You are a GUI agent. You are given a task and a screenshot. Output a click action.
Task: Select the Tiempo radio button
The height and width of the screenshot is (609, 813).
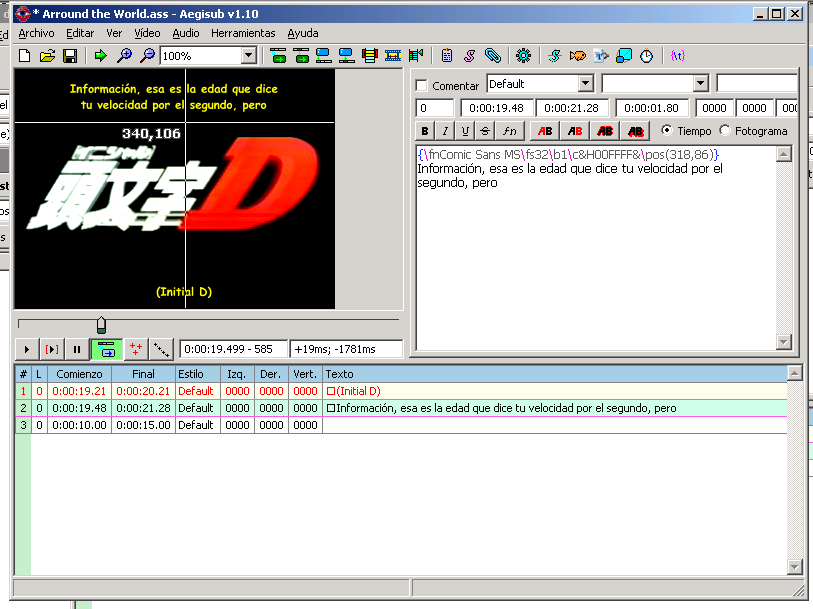(667, 131)
